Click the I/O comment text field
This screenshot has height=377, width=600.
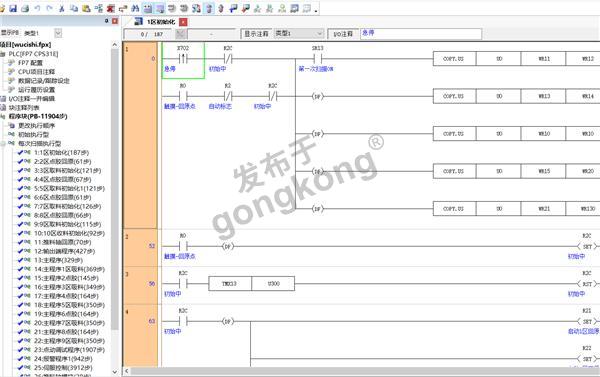(x=421, y=34)
